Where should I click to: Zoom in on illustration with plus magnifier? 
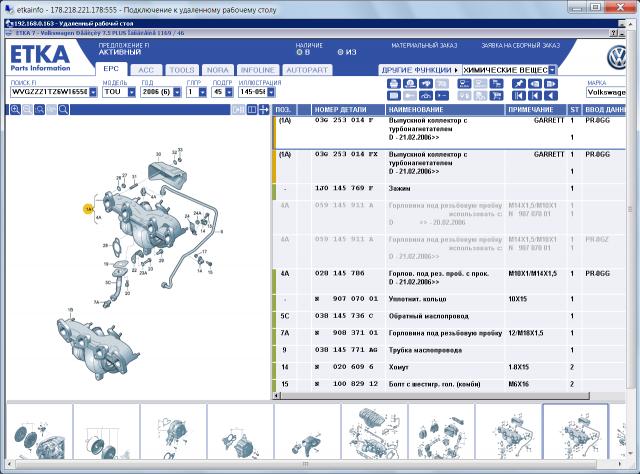pyautogui.click(x=15, y=109)
